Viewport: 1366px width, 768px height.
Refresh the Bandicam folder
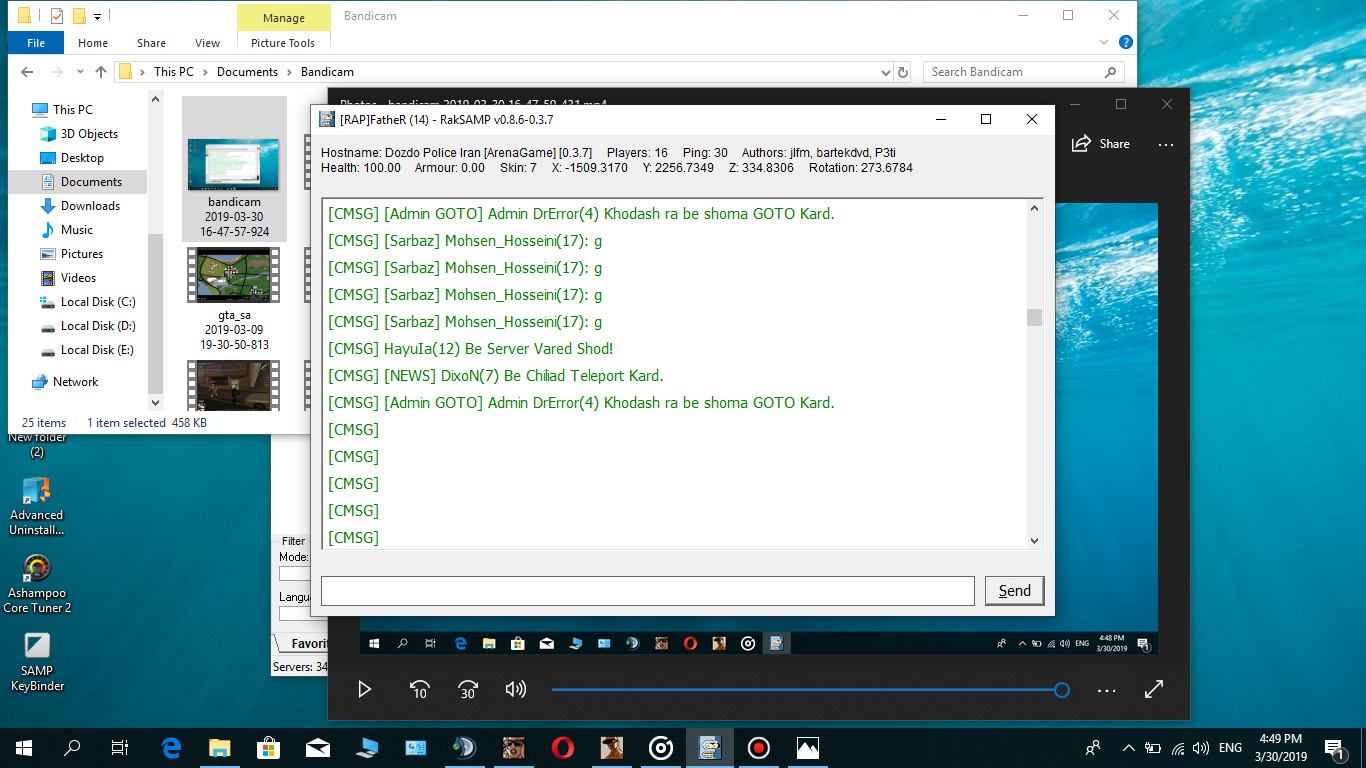click(903, 72)
